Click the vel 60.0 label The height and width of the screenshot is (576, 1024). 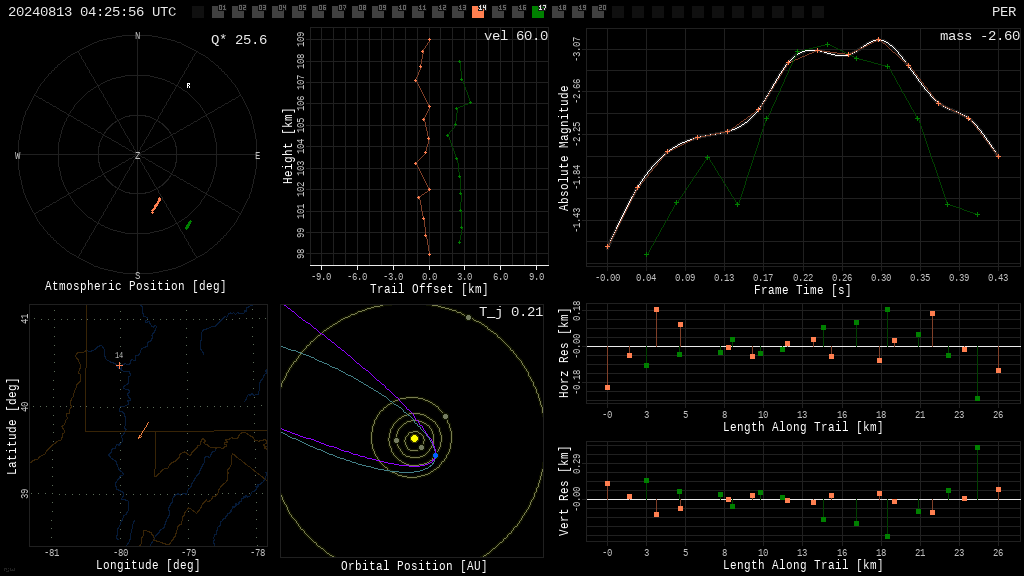pos(516,36)
